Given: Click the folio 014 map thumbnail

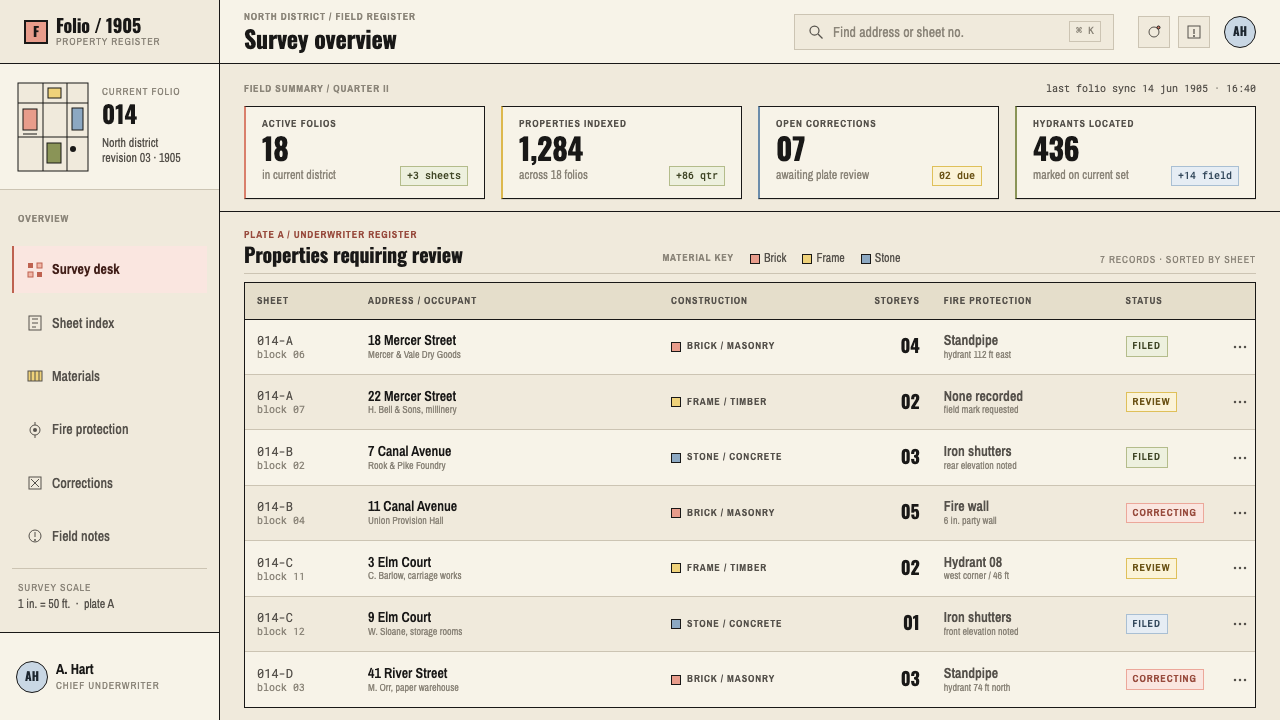Looking at the screenshot, I should pos(53,127).
